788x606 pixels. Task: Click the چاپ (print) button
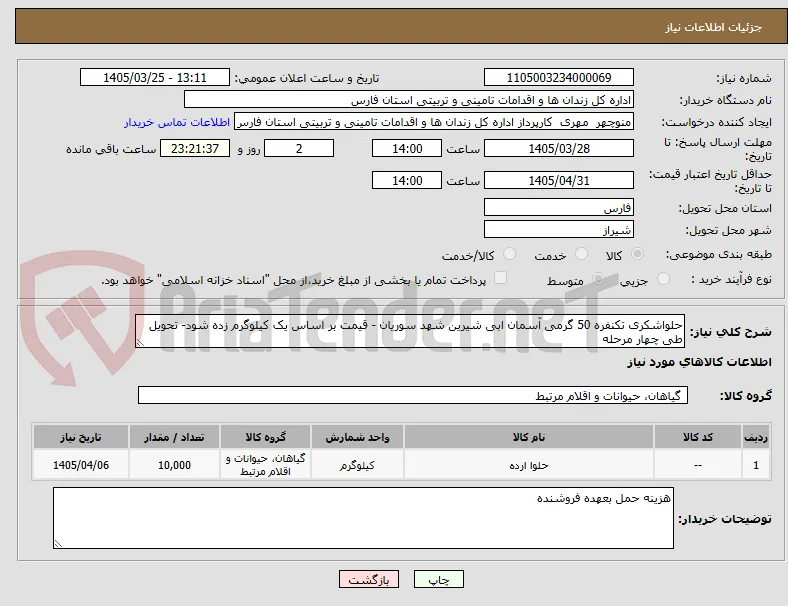tap(438, 579)
